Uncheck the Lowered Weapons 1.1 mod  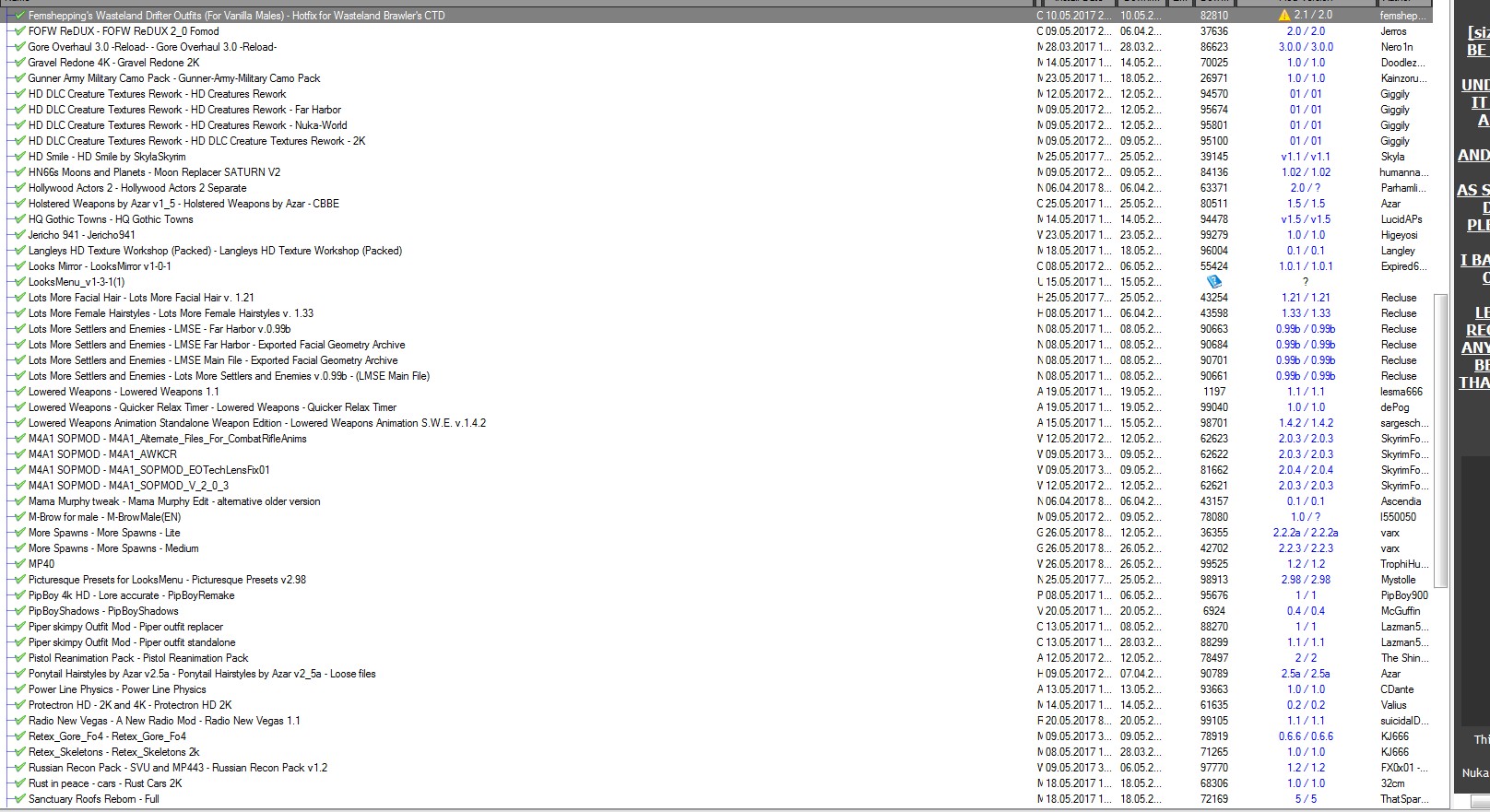(x=20, y=392)
